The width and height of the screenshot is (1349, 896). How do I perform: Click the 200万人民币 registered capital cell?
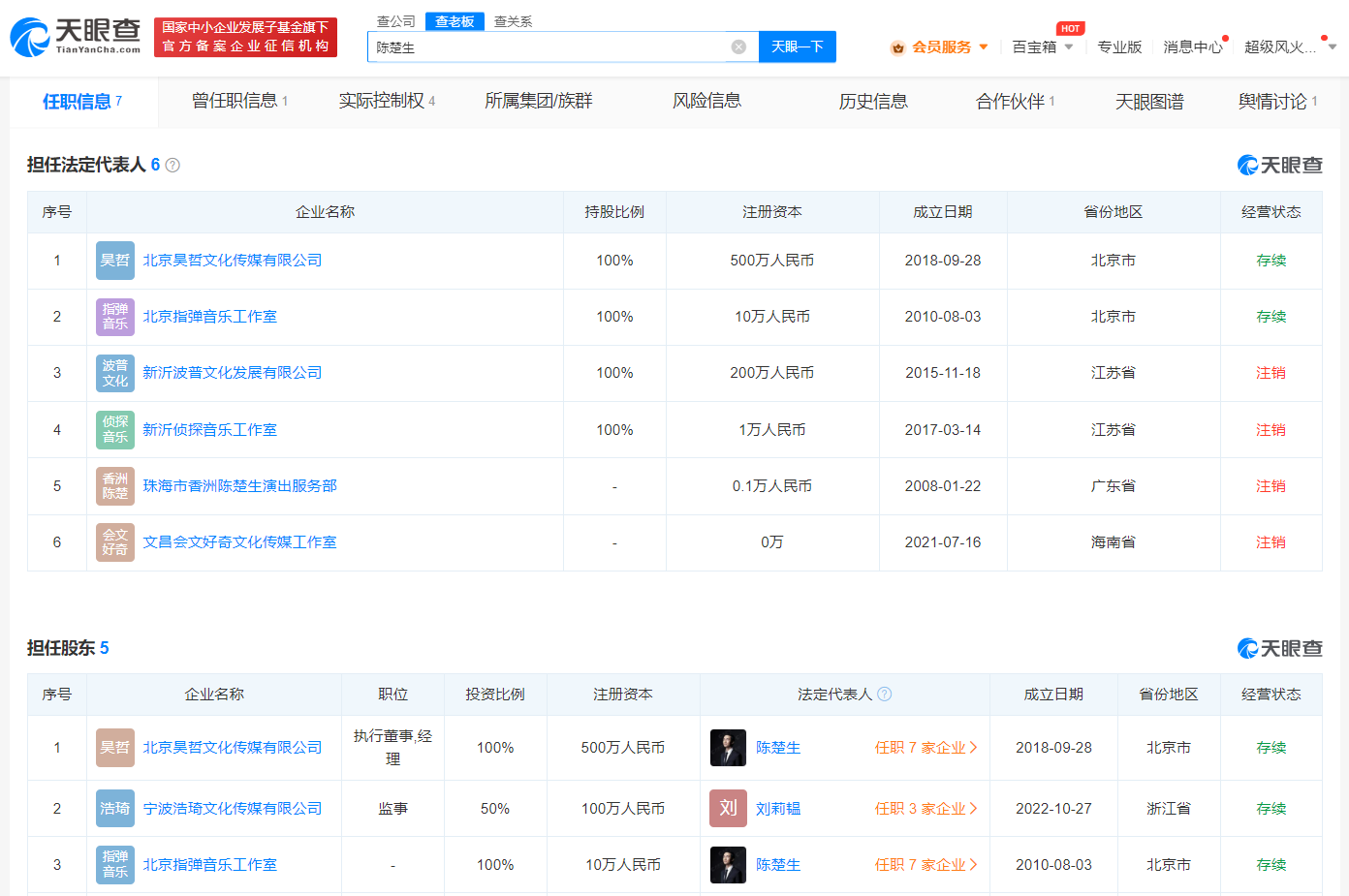click(772, 373)
